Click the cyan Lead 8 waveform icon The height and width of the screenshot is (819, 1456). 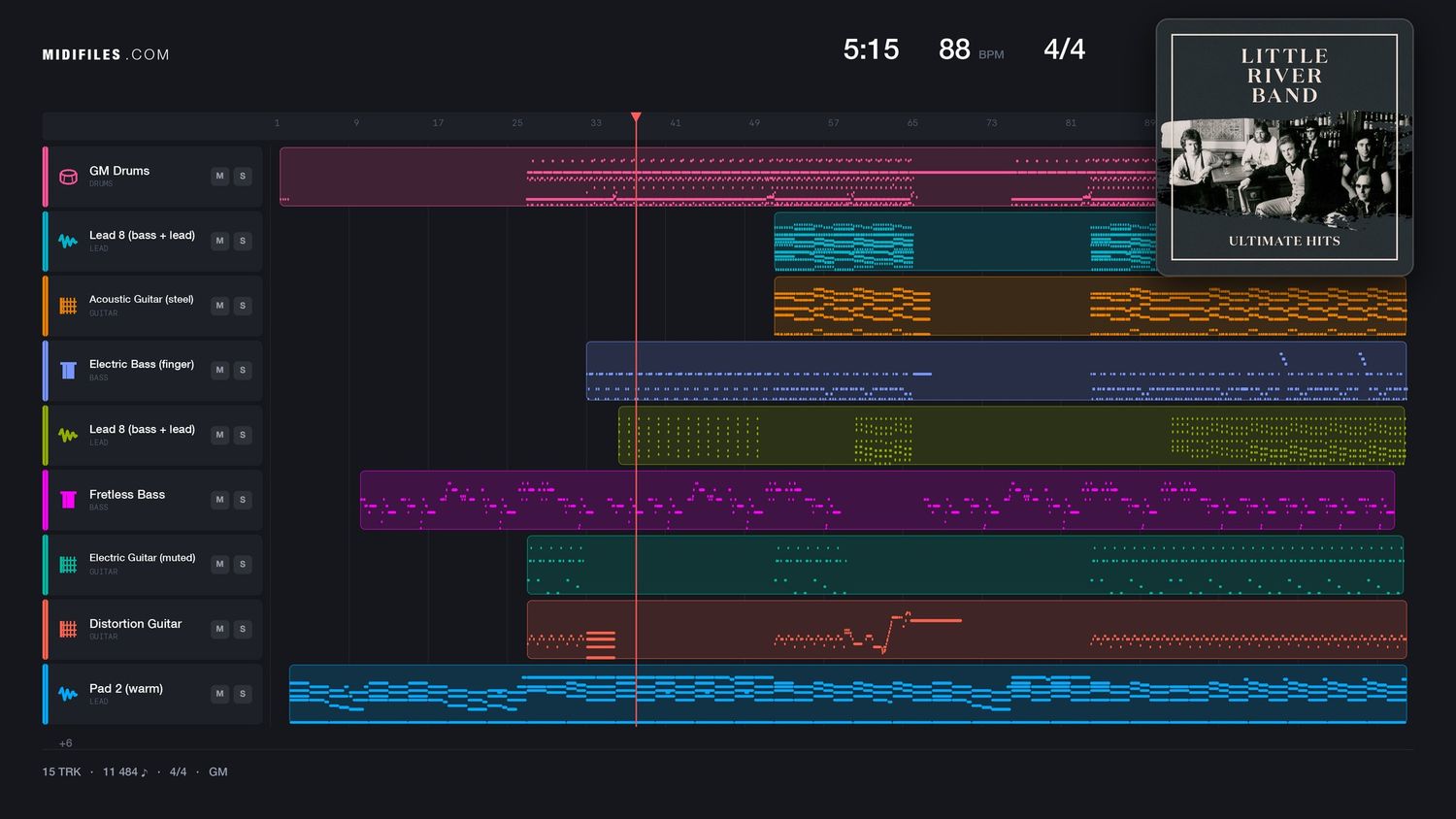click(68, 241)
